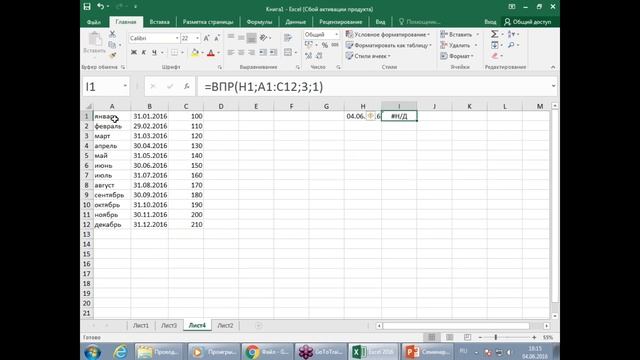This screenshot has width=640, height=360.
Task: Toggle Wrap text alignment button
Action: tap(288, 38)
